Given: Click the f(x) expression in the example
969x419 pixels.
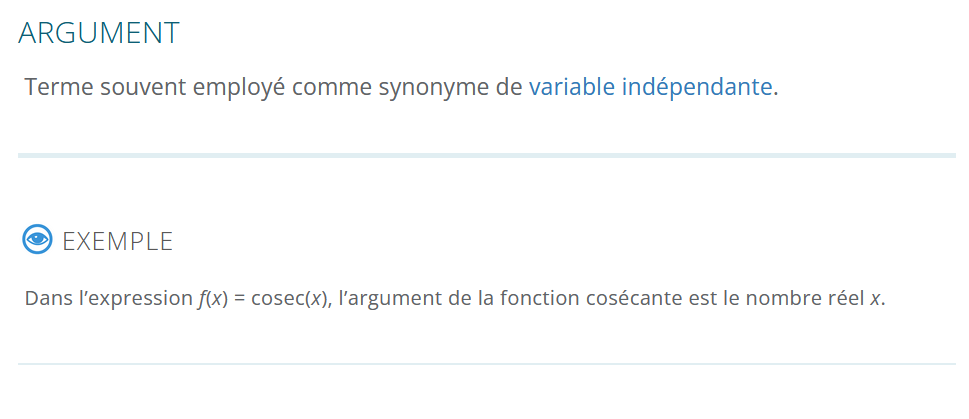Looking at the screenshot, I should pyautogui.click(x=213, y=298).
